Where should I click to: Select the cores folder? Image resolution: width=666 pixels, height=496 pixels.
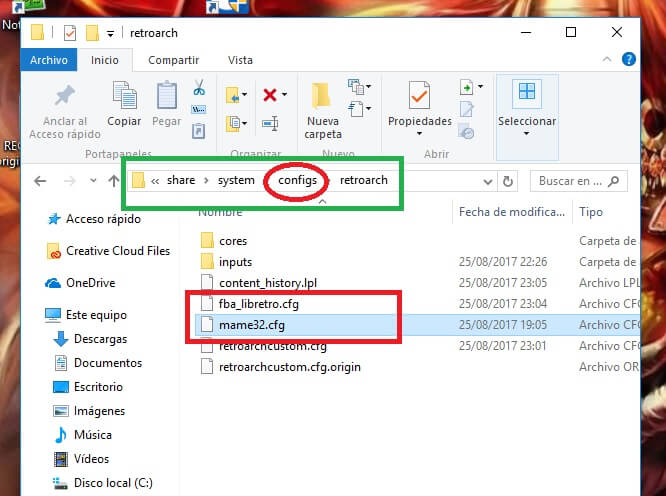233,241
